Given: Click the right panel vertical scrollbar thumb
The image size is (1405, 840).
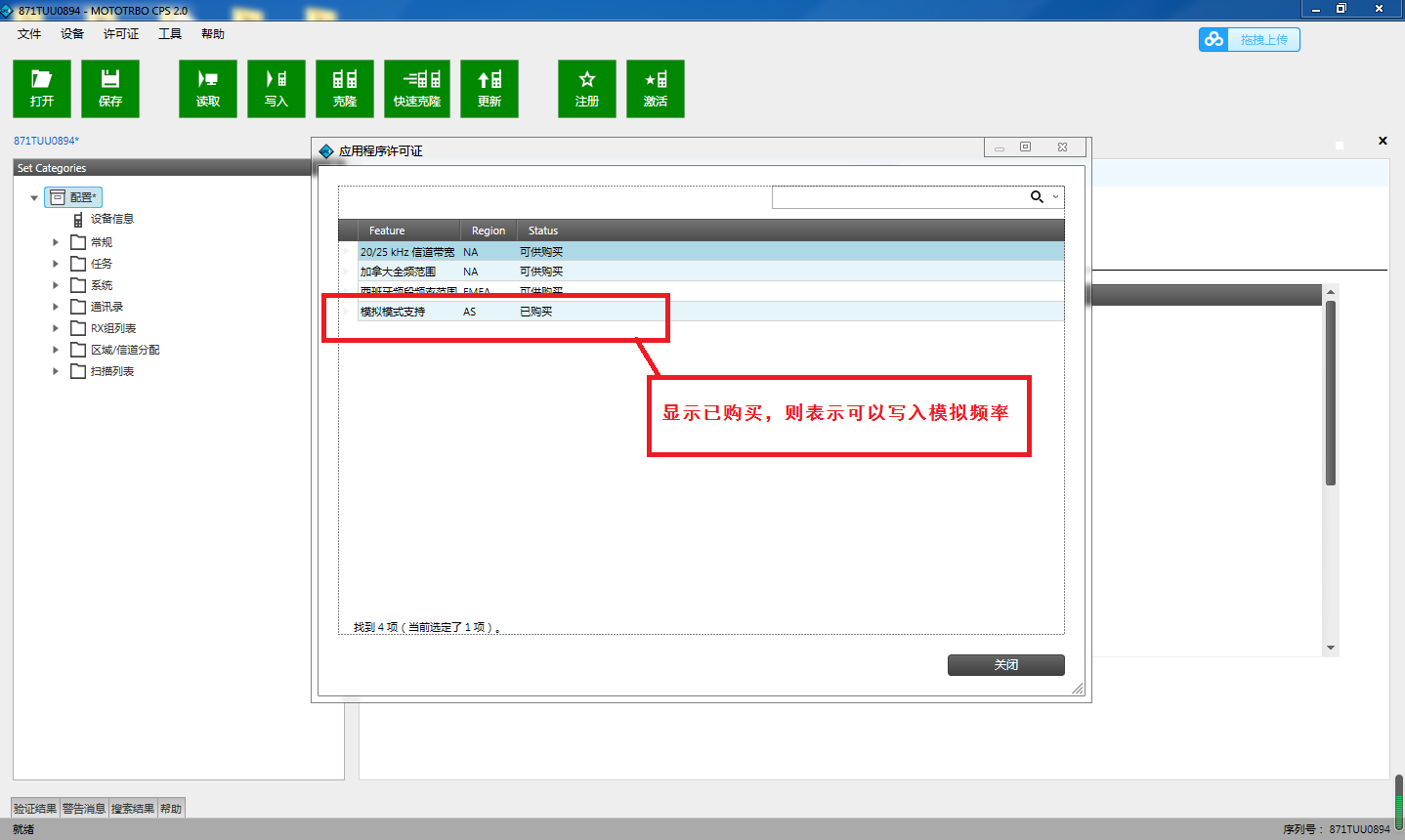Looking at the screenshot, I should 1331,393.
